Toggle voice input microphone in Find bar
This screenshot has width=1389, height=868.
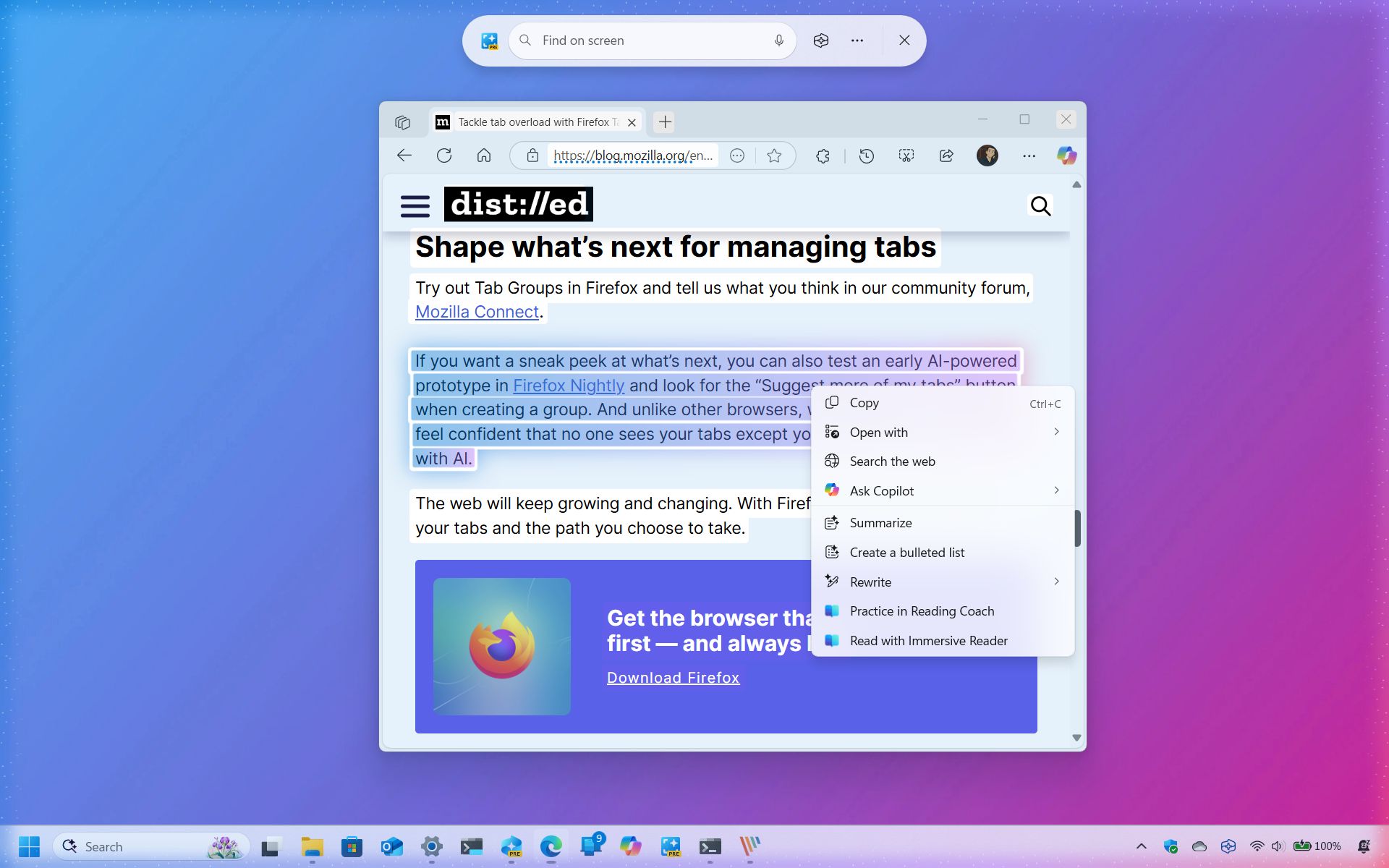pyautogui.click(x=778, y=41)
